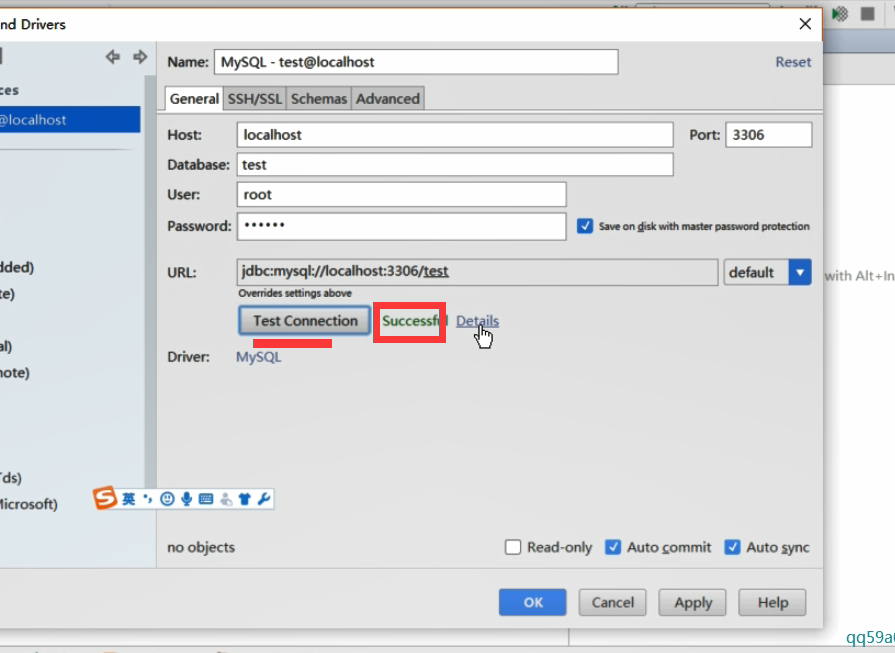
Task: Toggle the Auto commit checkbox
Action: (x=612, y=547)
